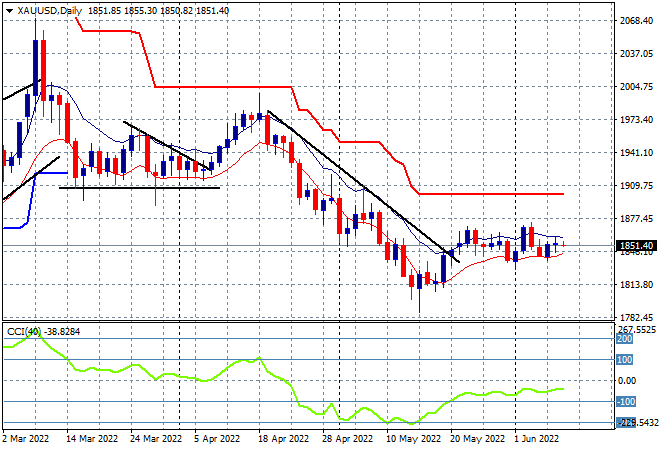
Task: Click the triangle arrow beside XAUUSD title
Action: point(9,11)
